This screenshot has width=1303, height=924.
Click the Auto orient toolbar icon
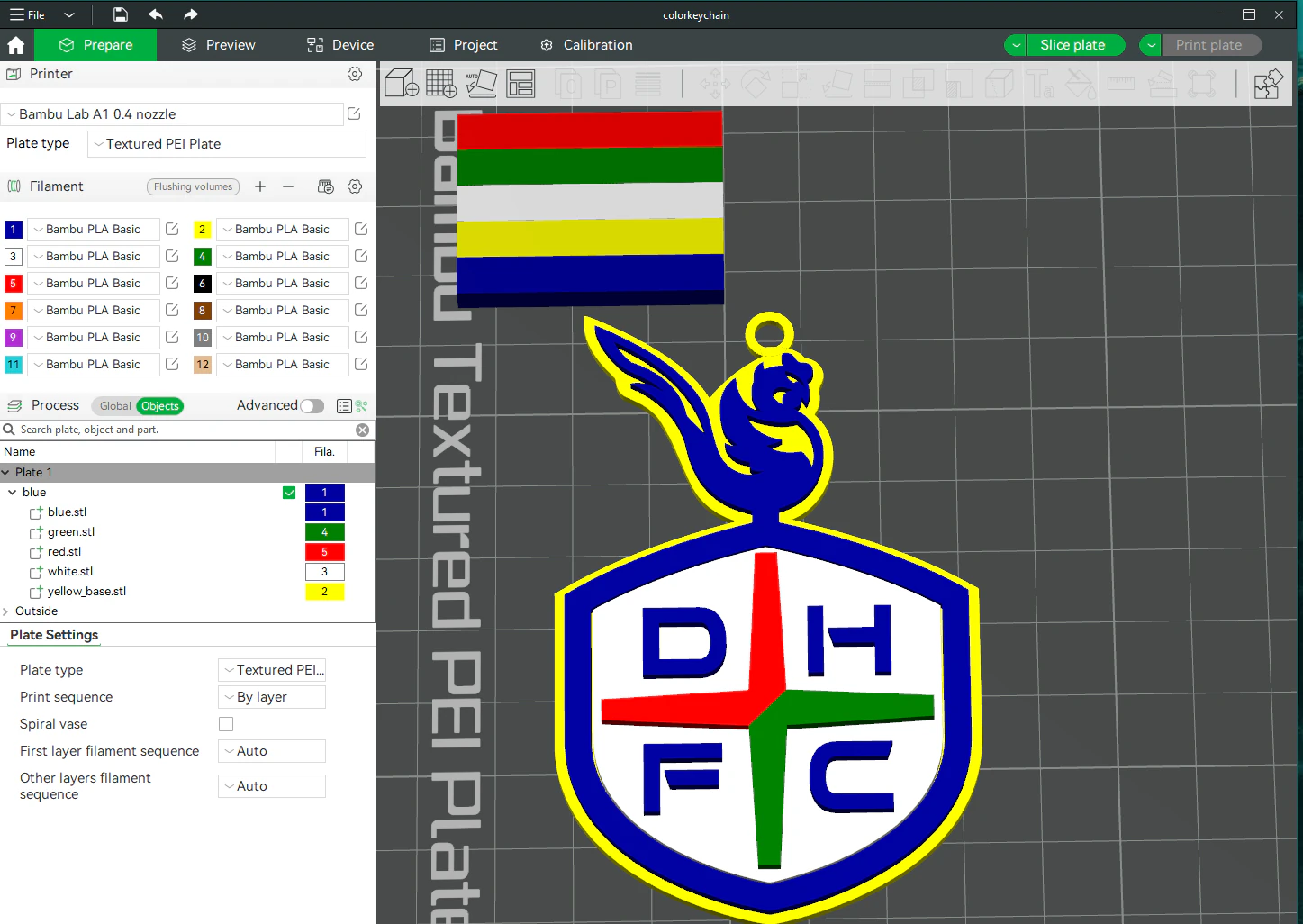(x=481, y=84)
